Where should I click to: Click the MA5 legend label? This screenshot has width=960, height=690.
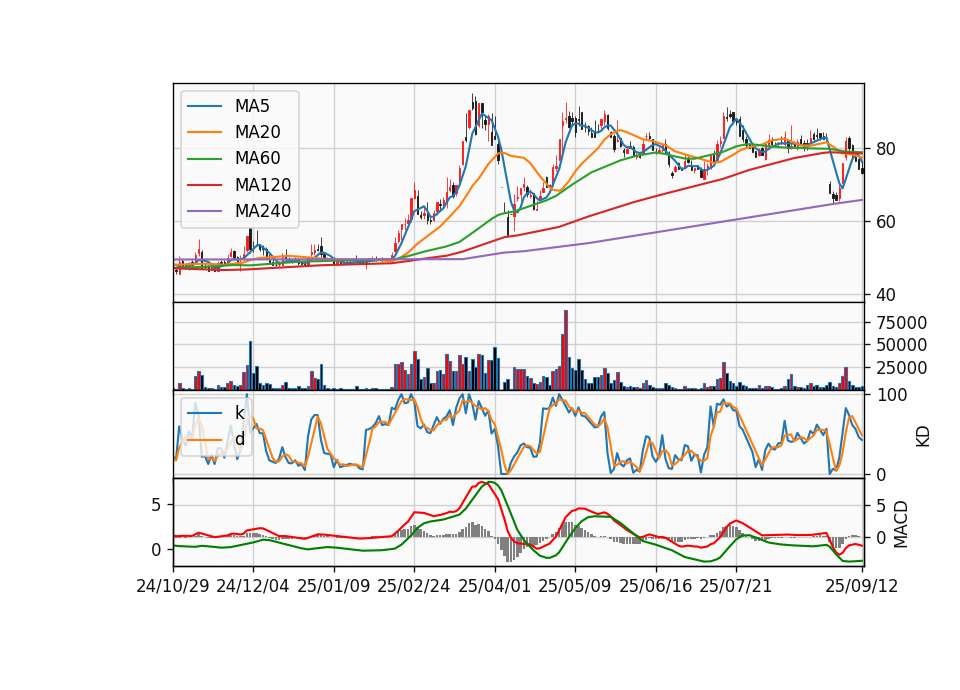(252, 106)
